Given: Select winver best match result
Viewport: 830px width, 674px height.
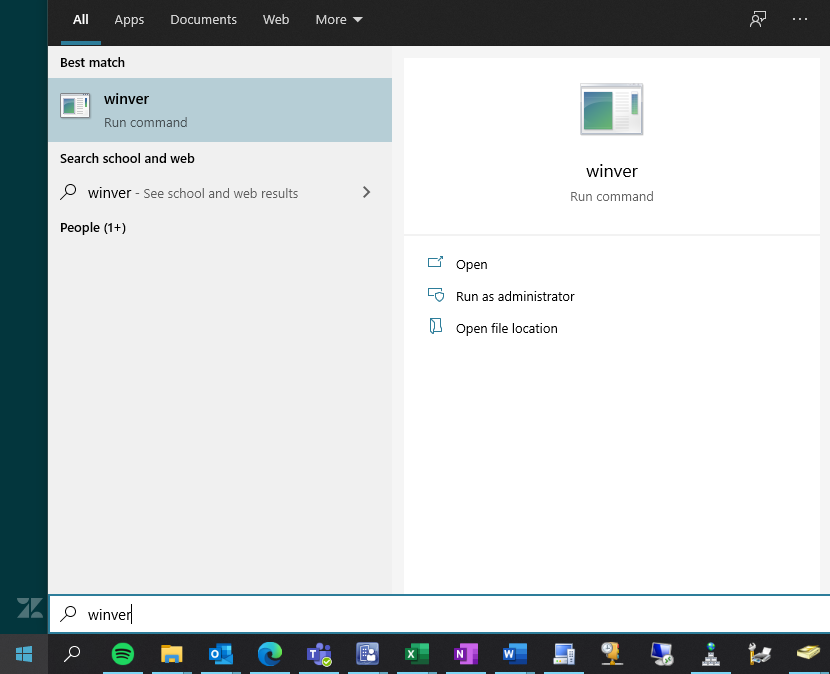Looking at the screenshot, I should (220, 110).
